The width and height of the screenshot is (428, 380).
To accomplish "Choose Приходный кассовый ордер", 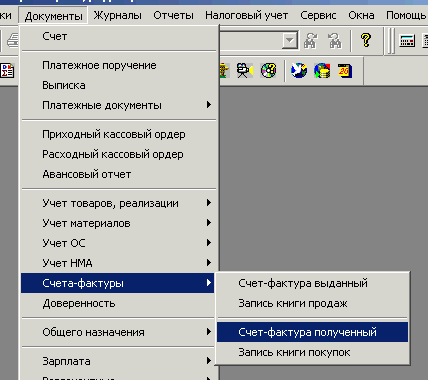I will click(118, 134).
